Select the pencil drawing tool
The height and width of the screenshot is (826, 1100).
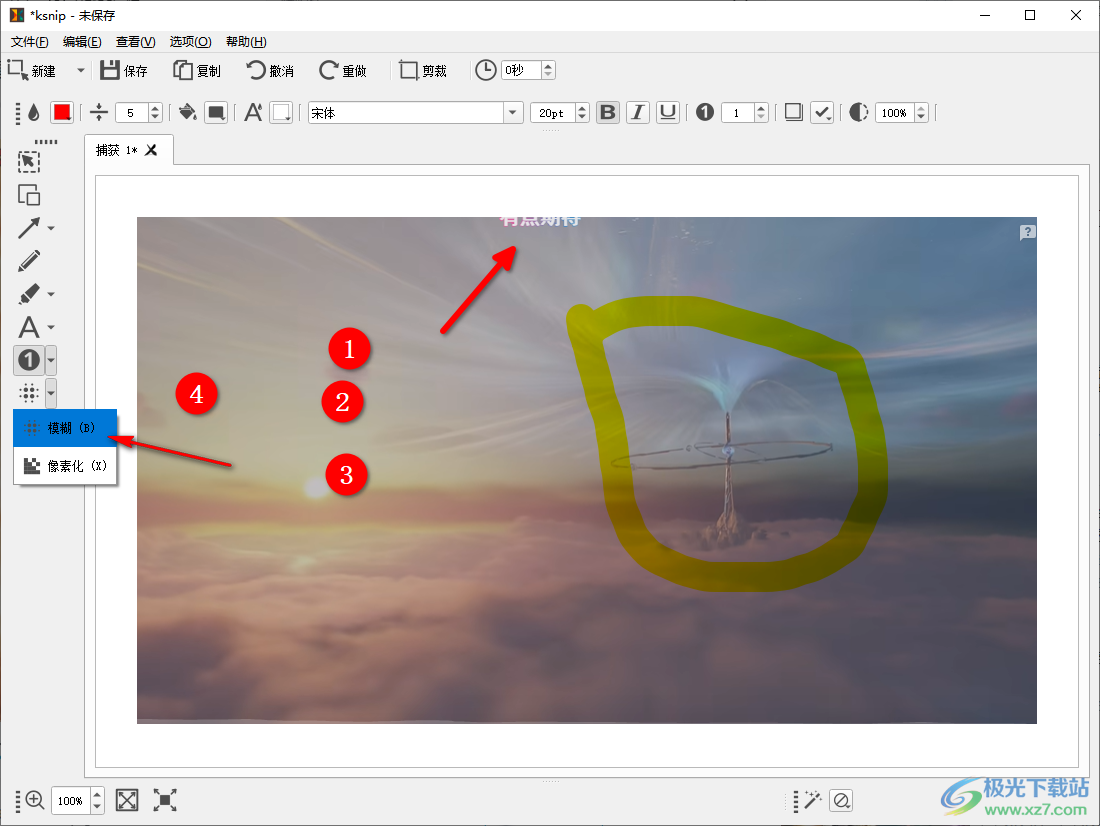point(29,262)
